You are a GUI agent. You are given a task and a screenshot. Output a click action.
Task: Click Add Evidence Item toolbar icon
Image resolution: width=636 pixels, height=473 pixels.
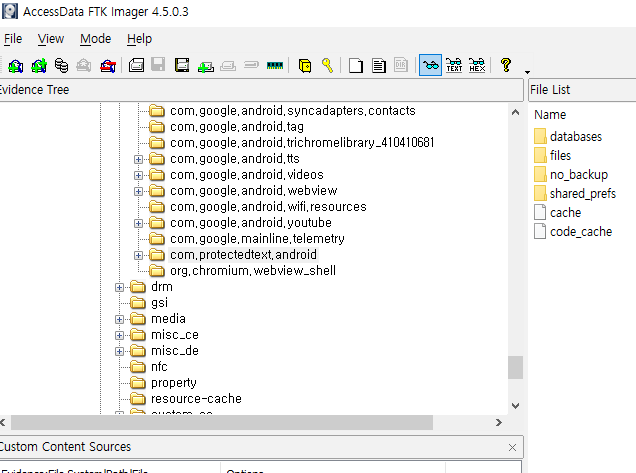(x=15, y=65)
